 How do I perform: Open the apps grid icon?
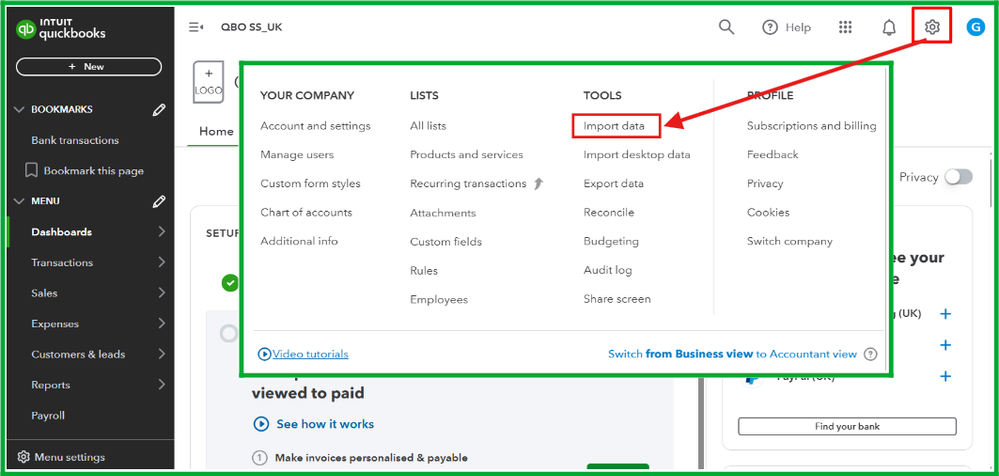tap(845, 27)
